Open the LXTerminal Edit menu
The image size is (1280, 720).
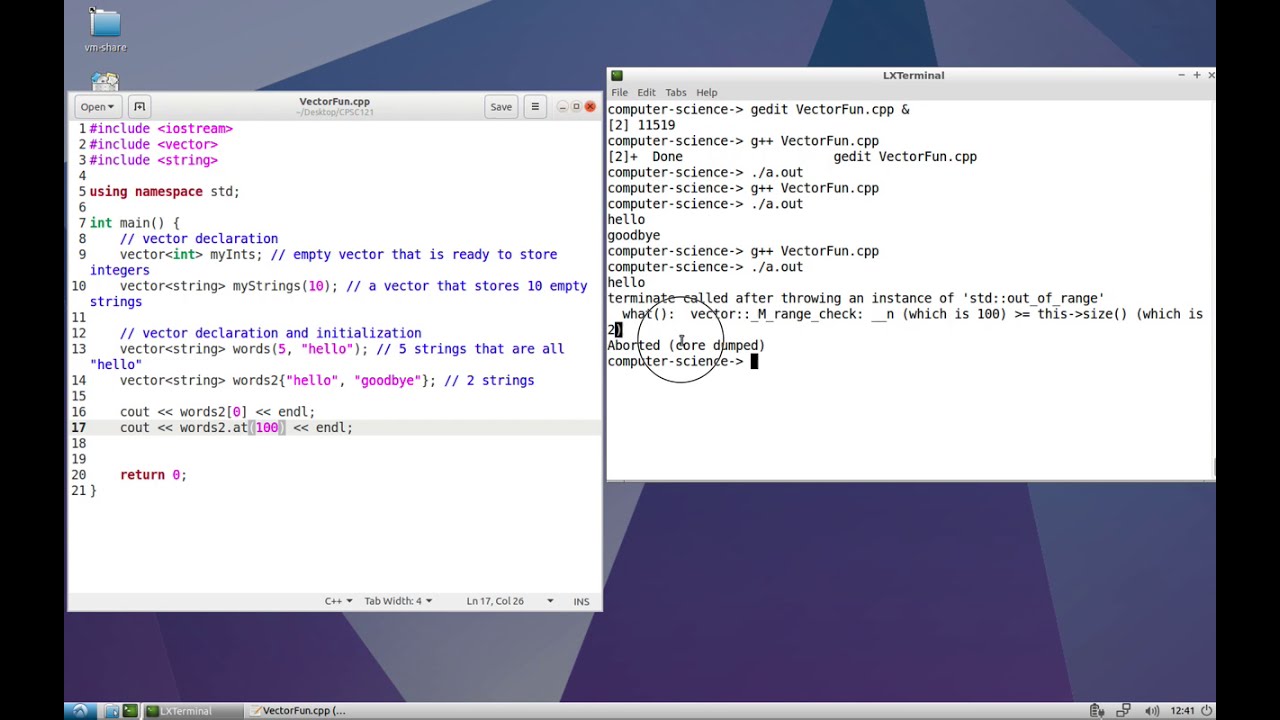click(x=646, y=92)
